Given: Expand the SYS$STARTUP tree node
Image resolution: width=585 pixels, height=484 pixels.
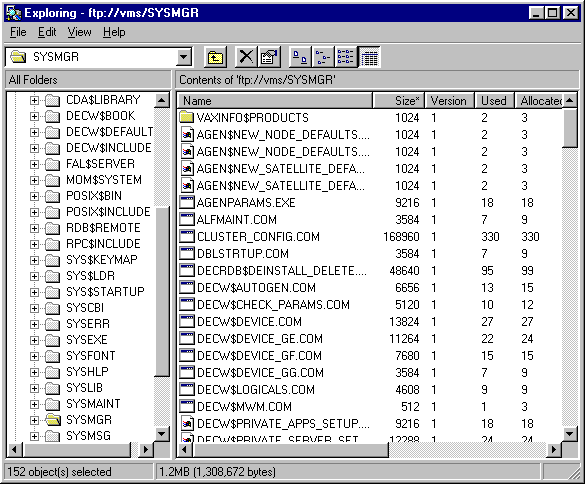Looking at the screenshot, I should pyautogui.click(x=34, y=292).
